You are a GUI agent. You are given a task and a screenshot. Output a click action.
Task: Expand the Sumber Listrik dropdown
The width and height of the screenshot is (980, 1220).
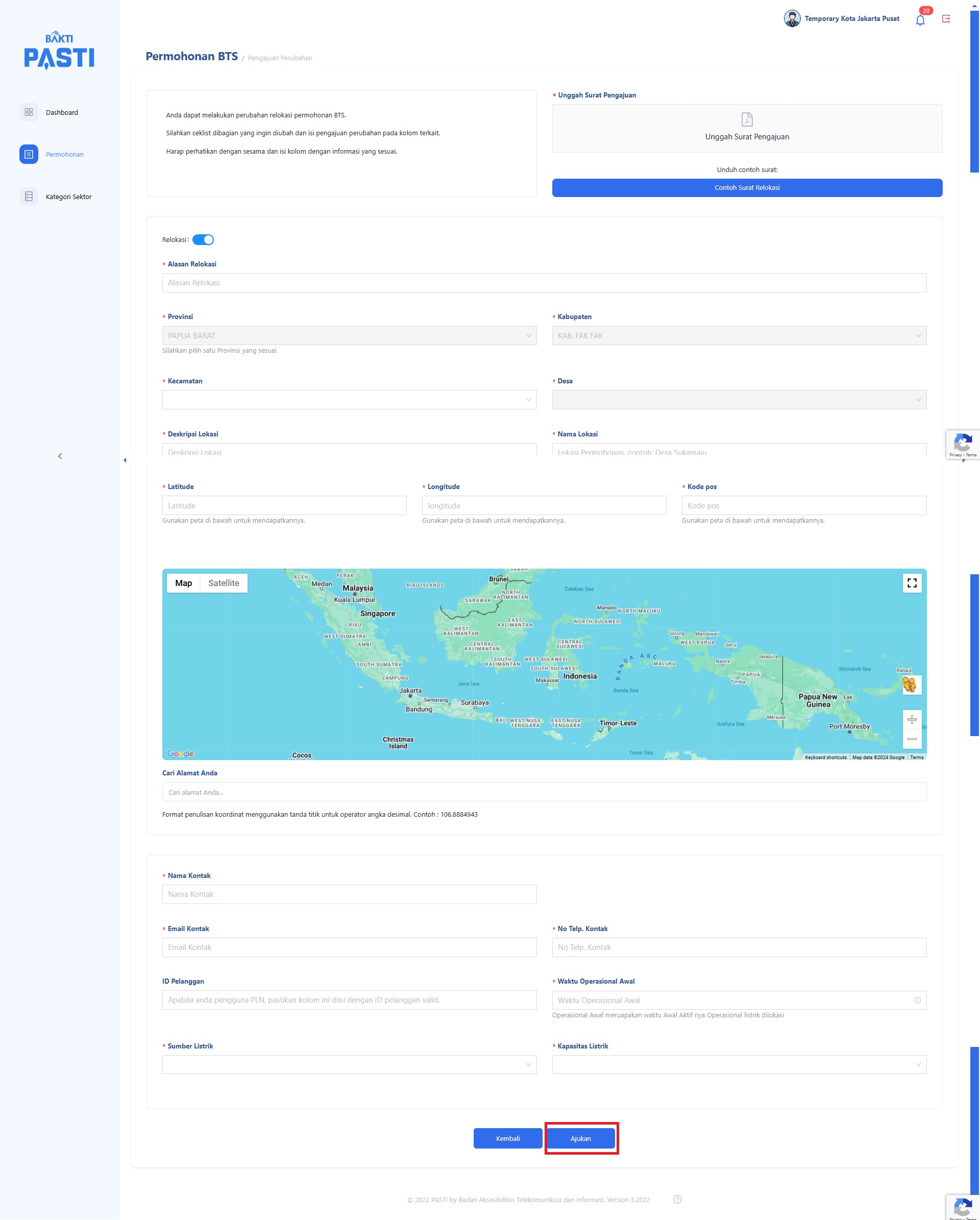pos(349,1064)
